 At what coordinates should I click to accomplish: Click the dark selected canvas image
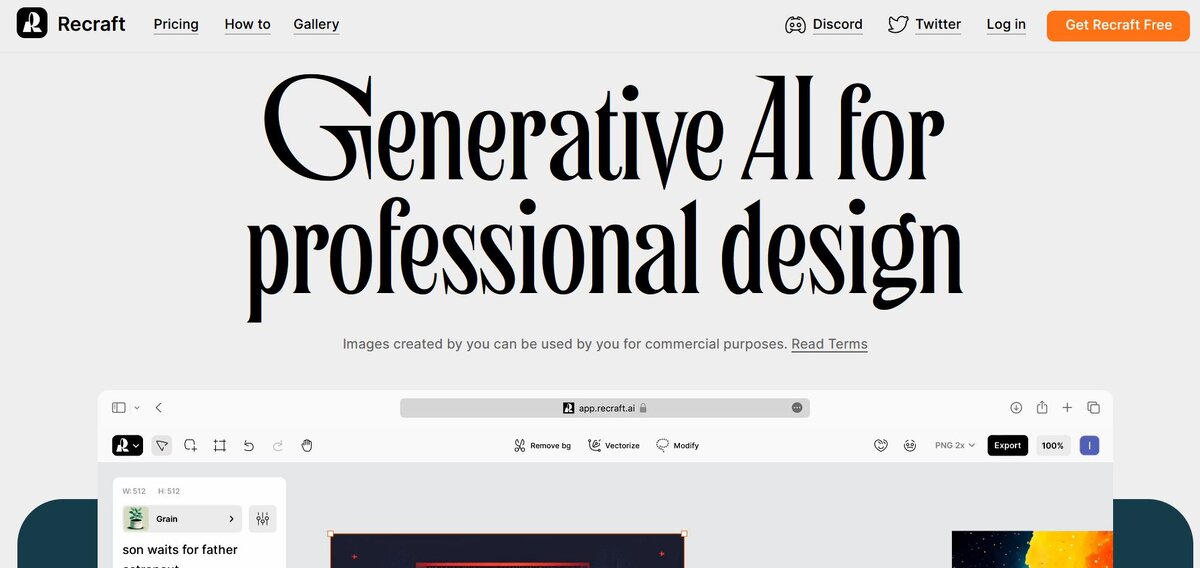507,552
